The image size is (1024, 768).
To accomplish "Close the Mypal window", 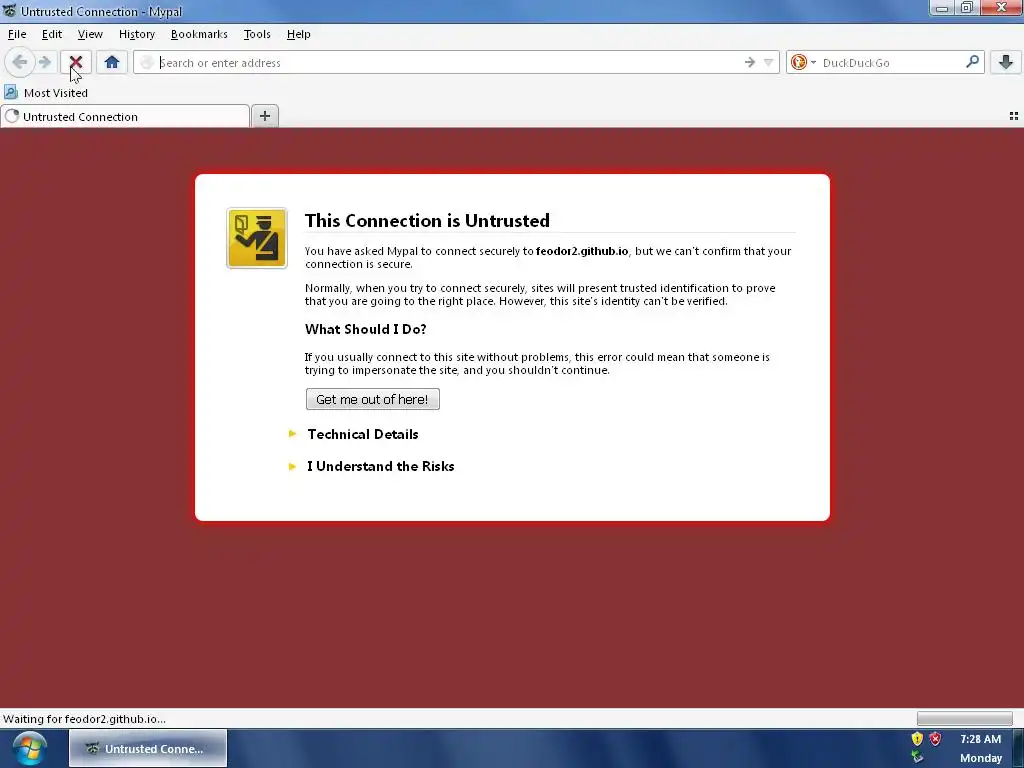I will [x=1001, y=8].
